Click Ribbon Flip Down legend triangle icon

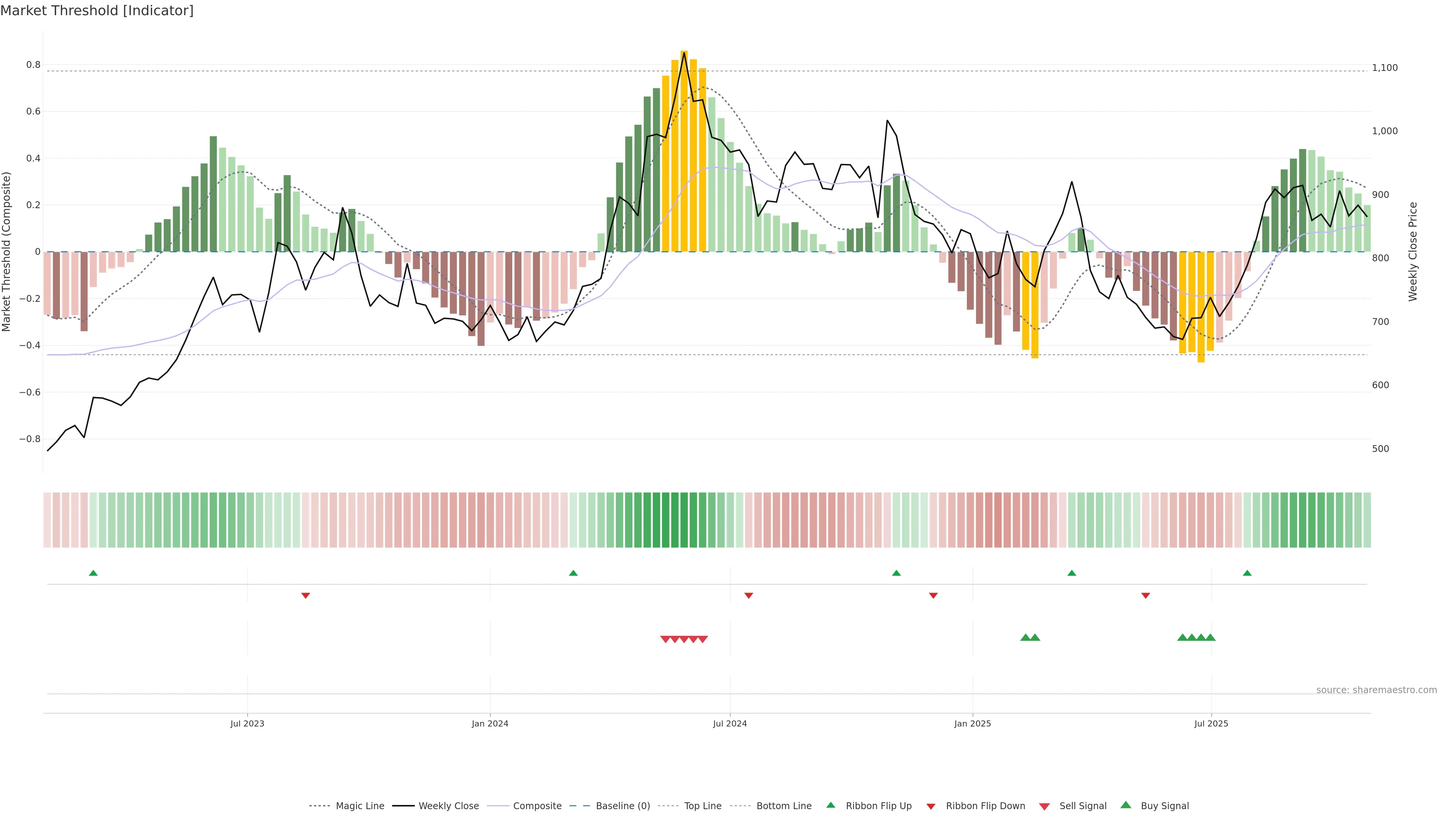931,806
